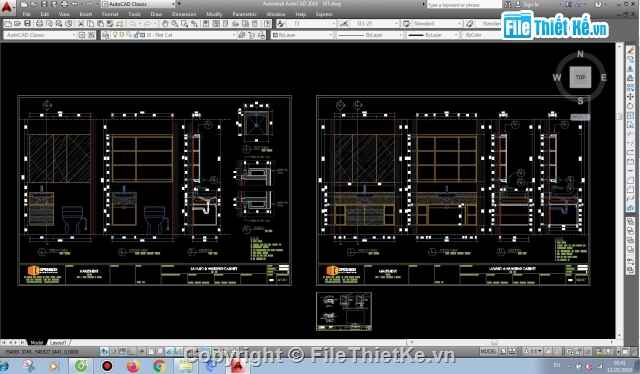Select the Pan hand tool
640x374 pixels.
[165, 24]
